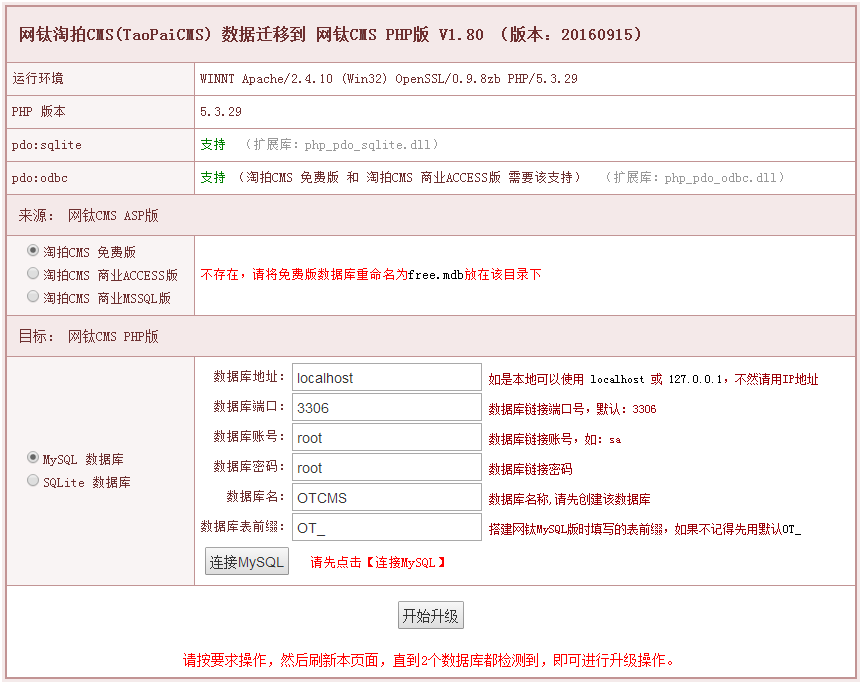Click the 开始升级 button
Viewport: 862px width, 684px height.
(431, 615)
